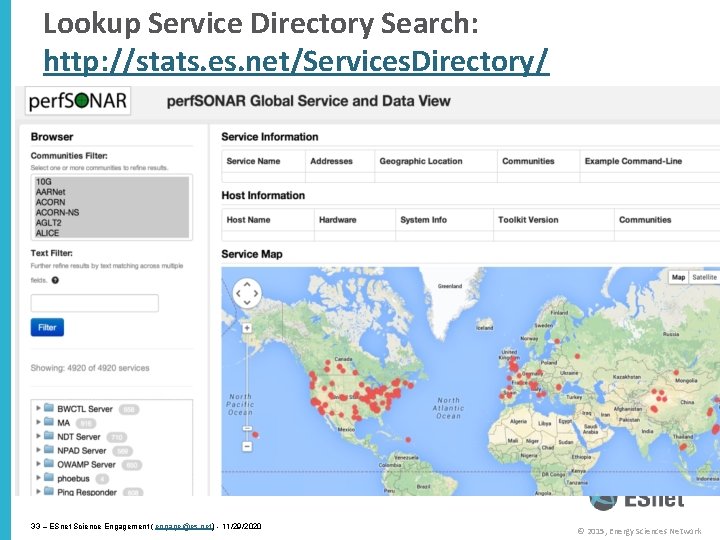Click the Hardware column header
720x540 pixels.
click(338, 219)
